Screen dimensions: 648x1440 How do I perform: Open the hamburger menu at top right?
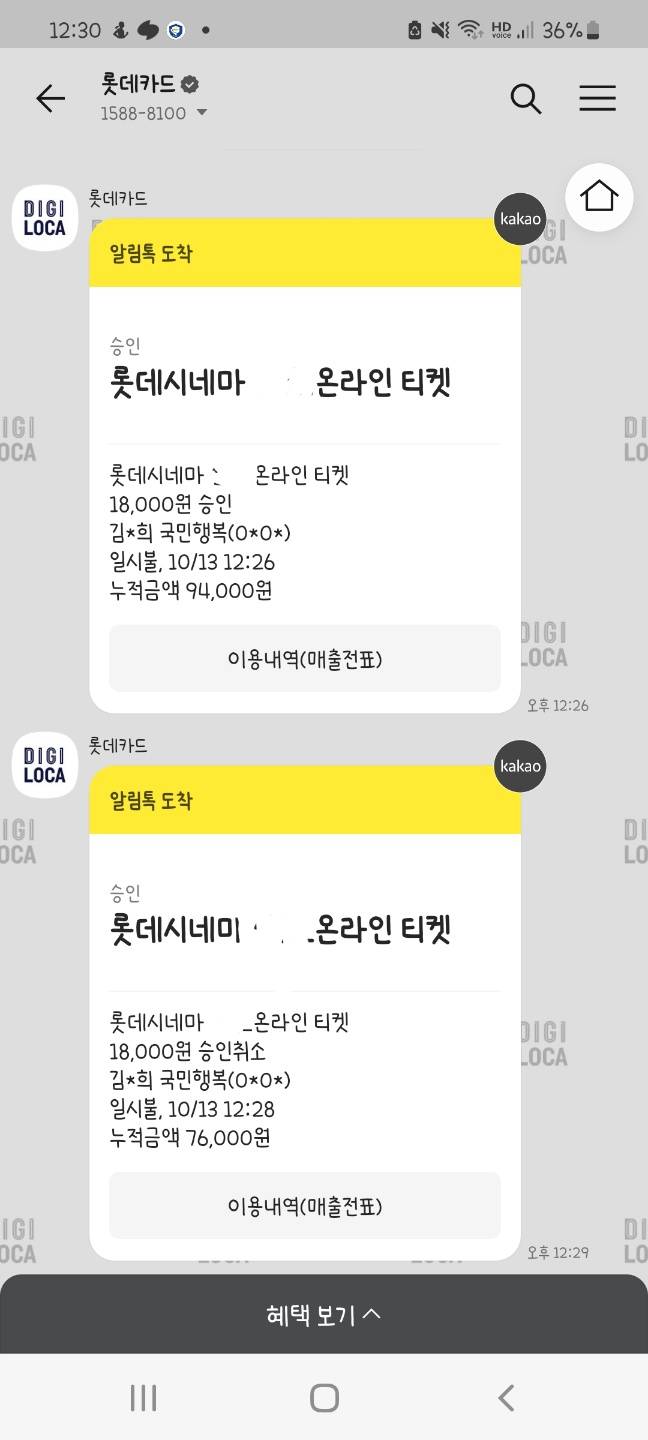coord(597,98)
